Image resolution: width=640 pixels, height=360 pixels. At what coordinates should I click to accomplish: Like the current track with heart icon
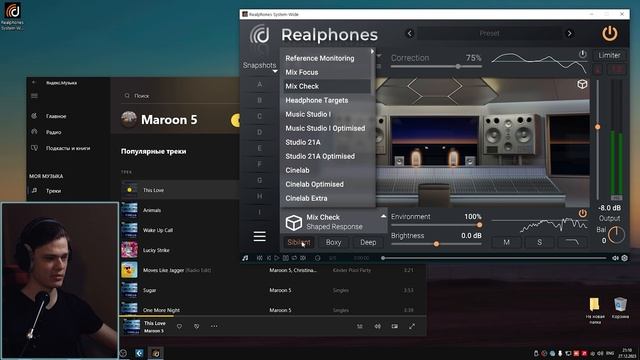point(179,327)
